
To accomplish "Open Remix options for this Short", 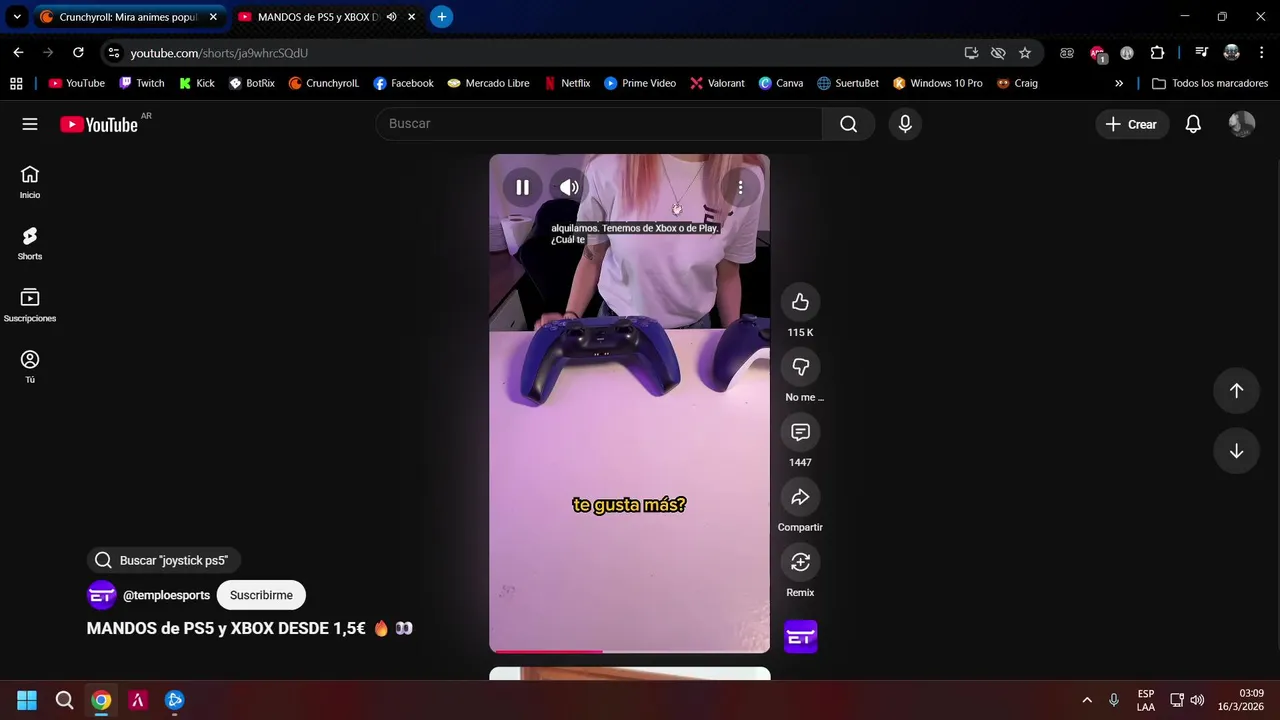I will [800, 562].
